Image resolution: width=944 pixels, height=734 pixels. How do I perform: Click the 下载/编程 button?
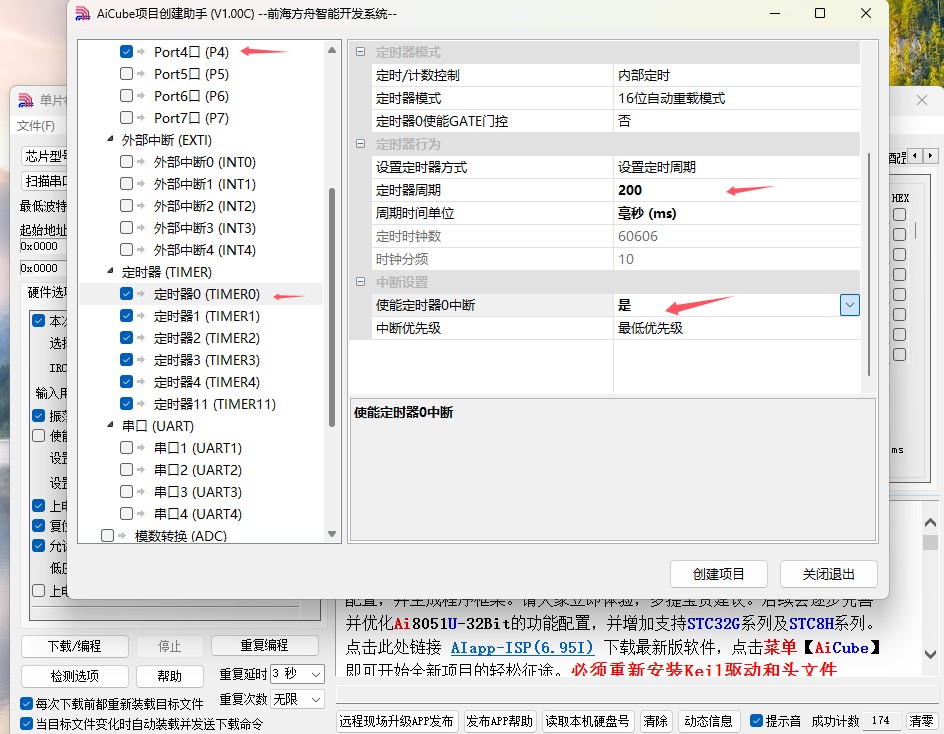click(x=75, y=646)
